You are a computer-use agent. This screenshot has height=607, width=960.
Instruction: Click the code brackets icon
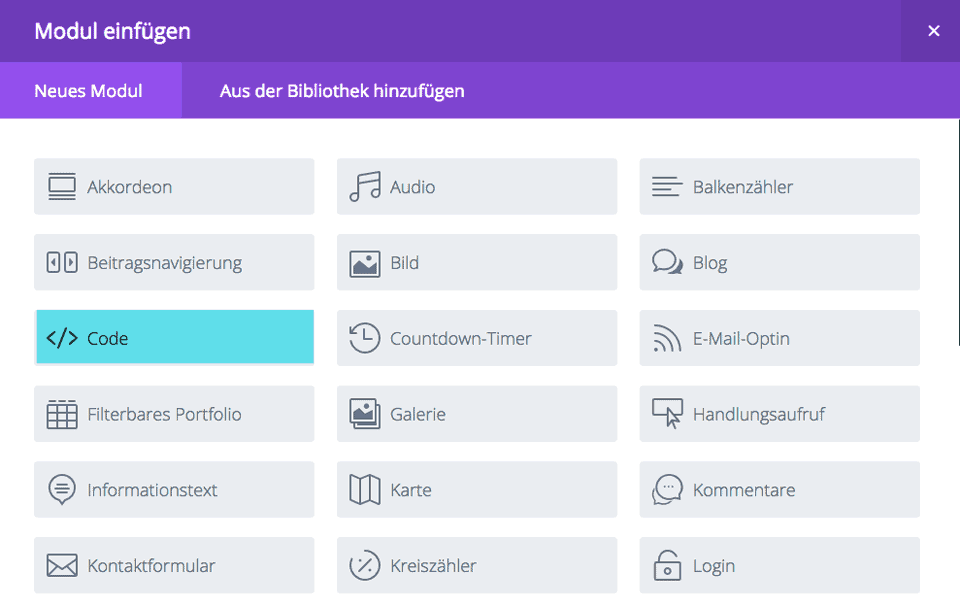62,338
